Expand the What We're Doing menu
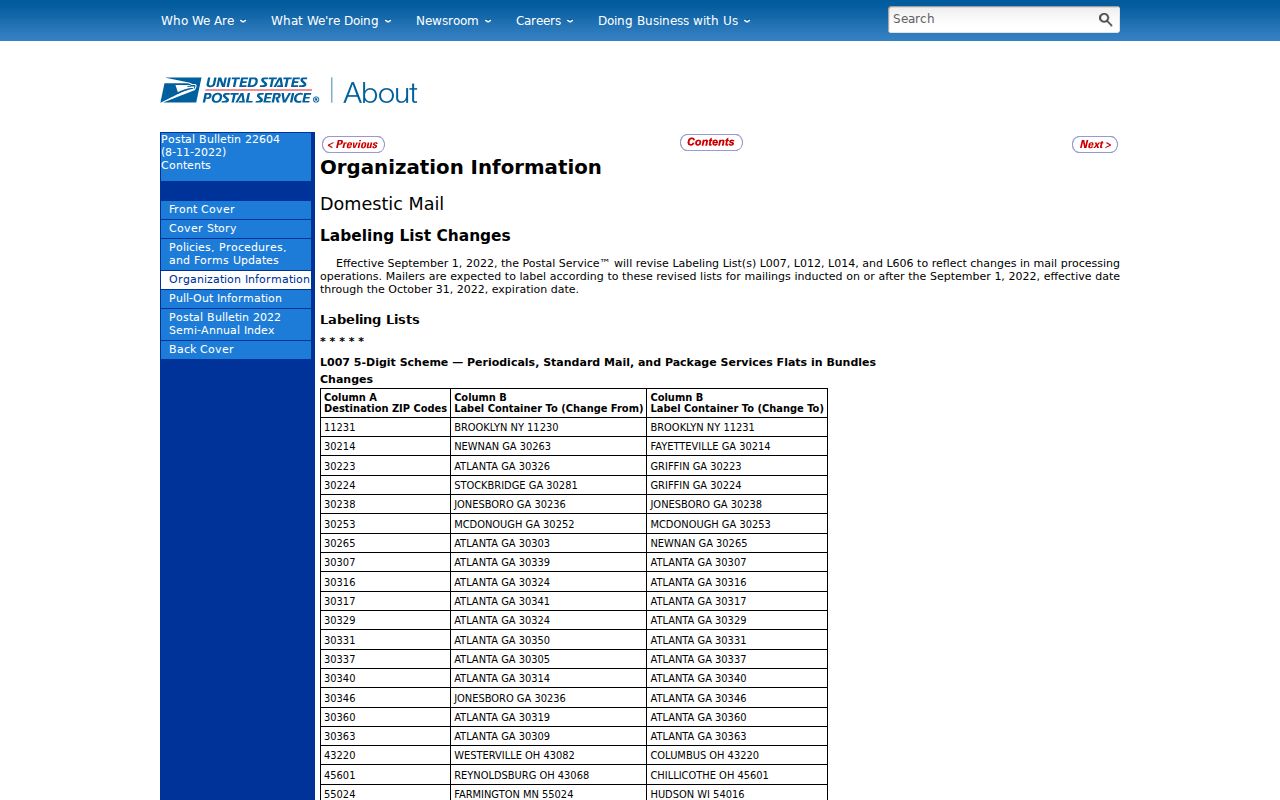 (331, 20)
